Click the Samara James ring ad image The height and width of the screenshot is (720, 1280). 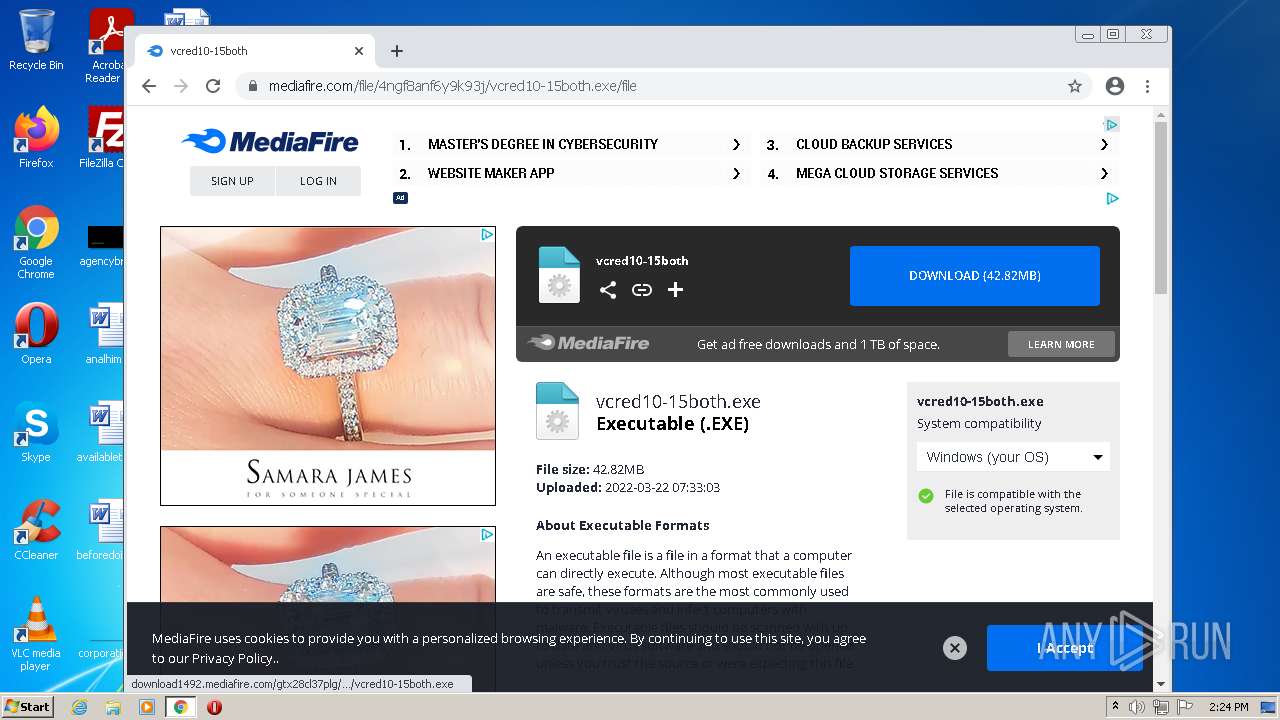[328, 366]
